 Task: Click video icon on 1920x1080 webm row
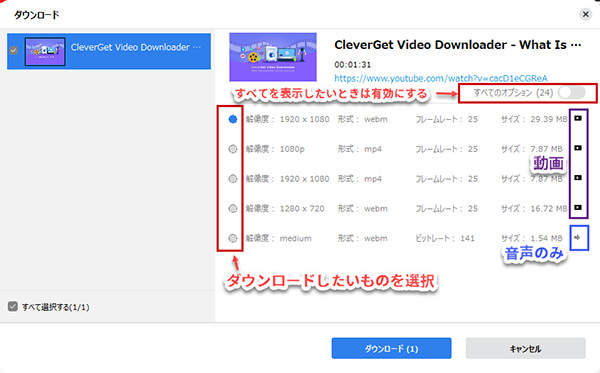578,118
